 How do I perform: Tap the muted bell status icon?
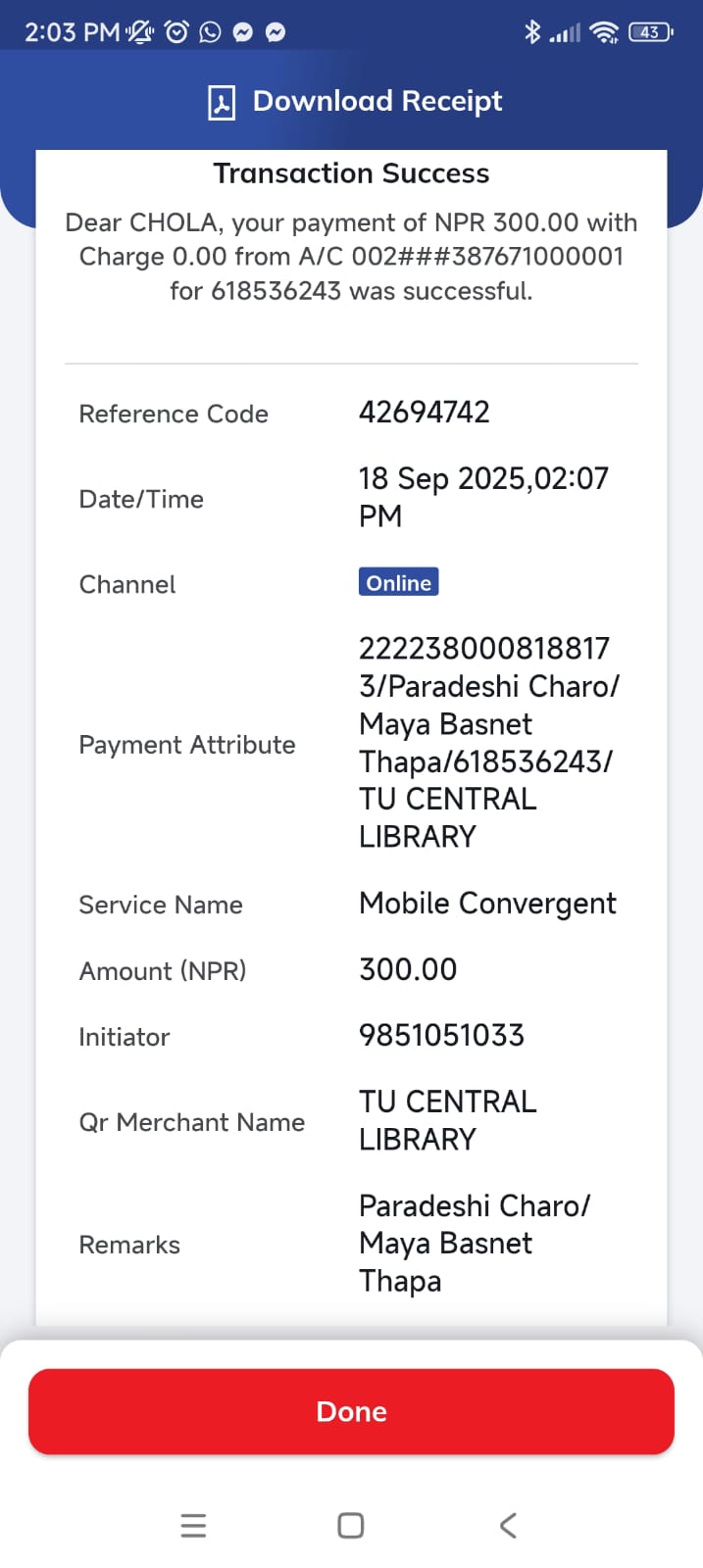(x=140, y=32)
